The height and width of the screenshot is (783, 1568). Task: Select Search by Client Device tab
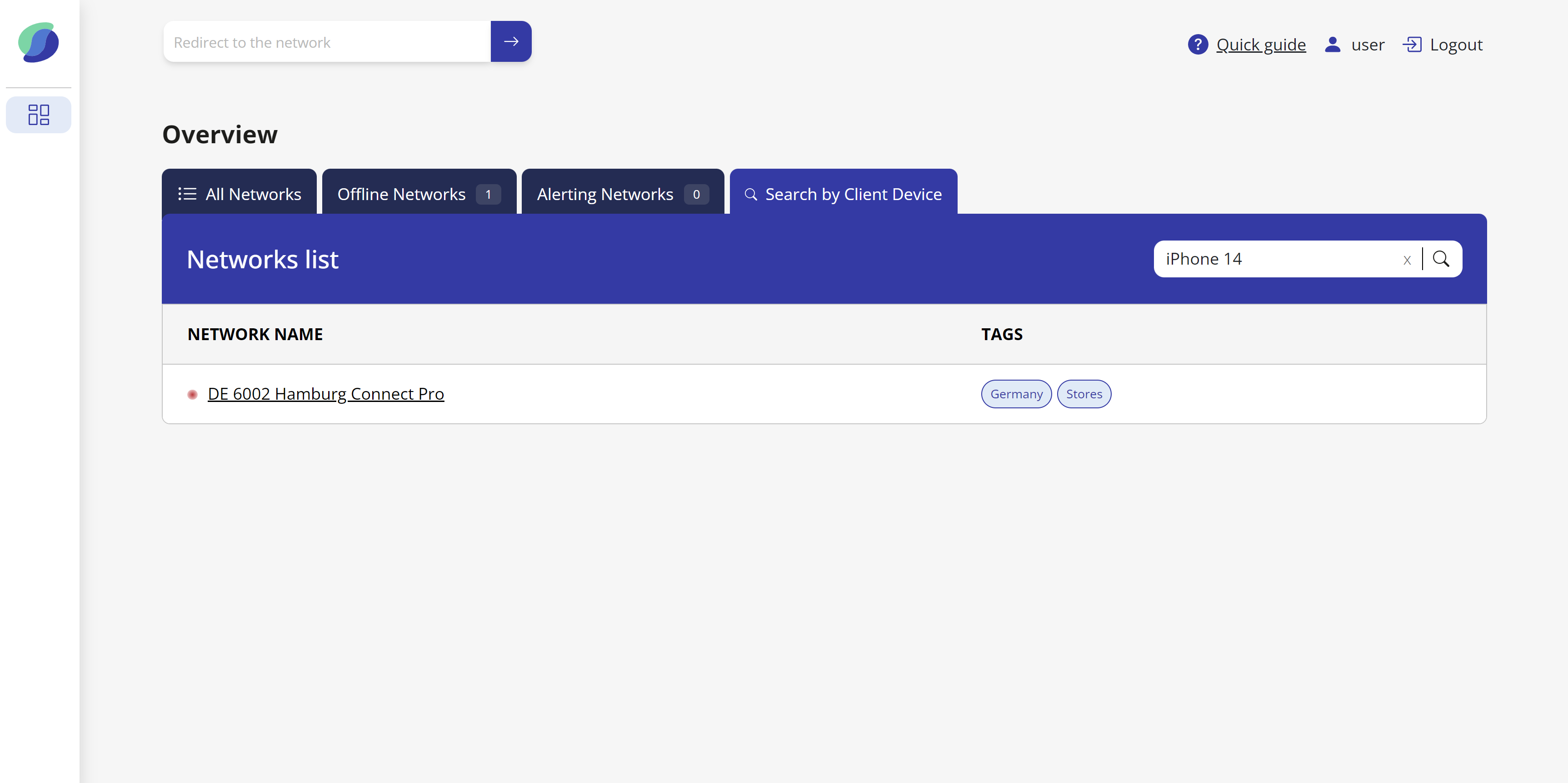843,194
